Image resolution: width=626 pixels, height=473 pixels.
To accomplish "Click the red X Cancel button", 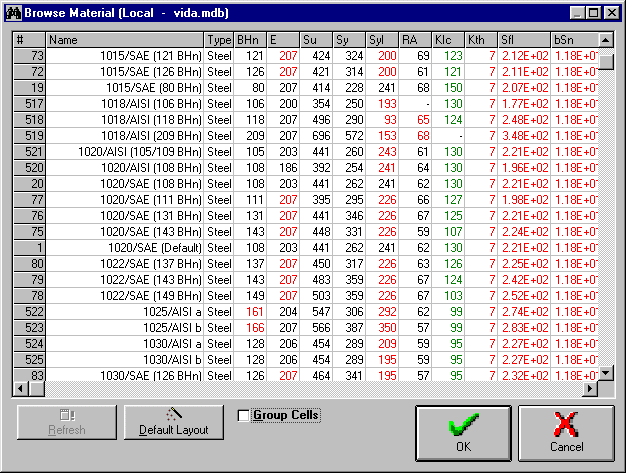I will (566, 434).
